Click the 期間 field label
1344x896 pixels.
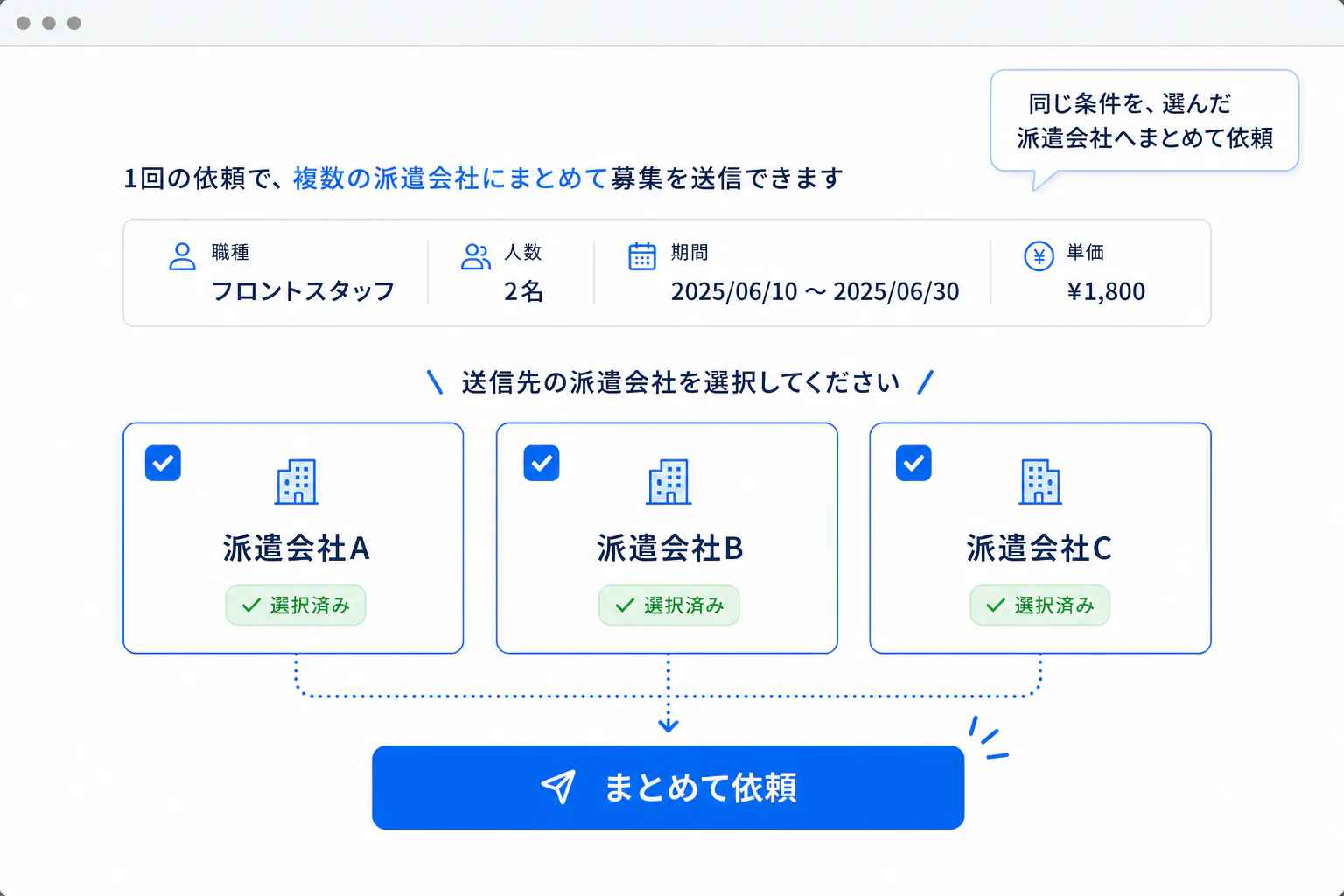click(x=689, y=252)
